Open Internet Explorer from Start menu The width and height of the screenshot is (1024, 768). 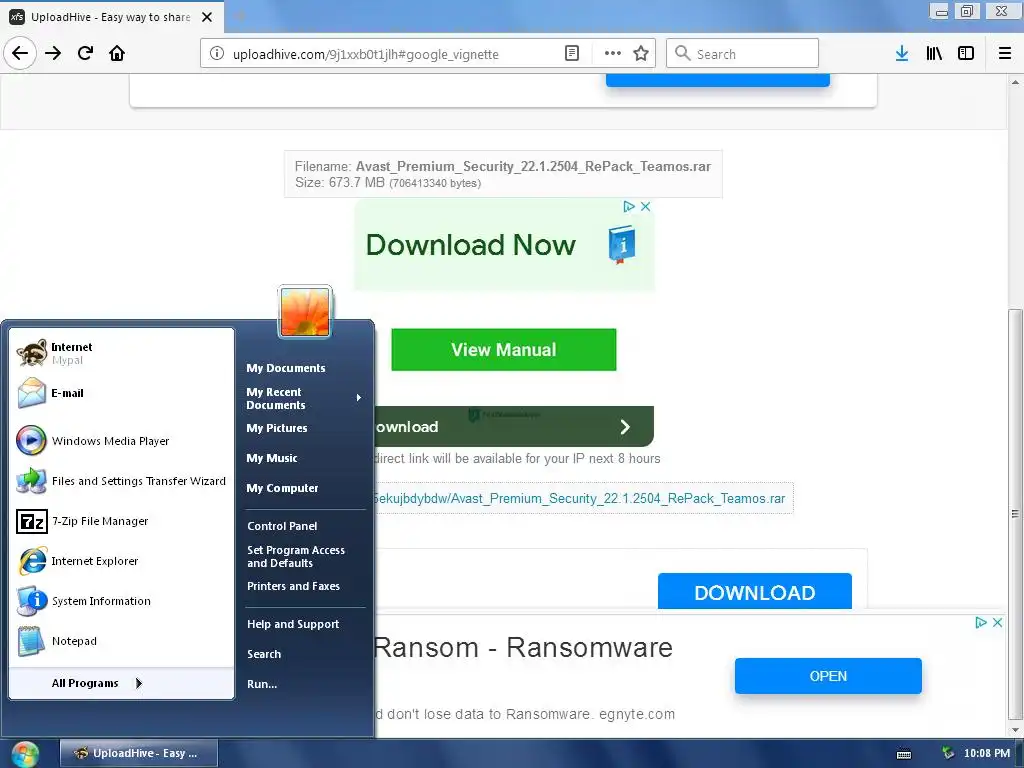[121, 561]
